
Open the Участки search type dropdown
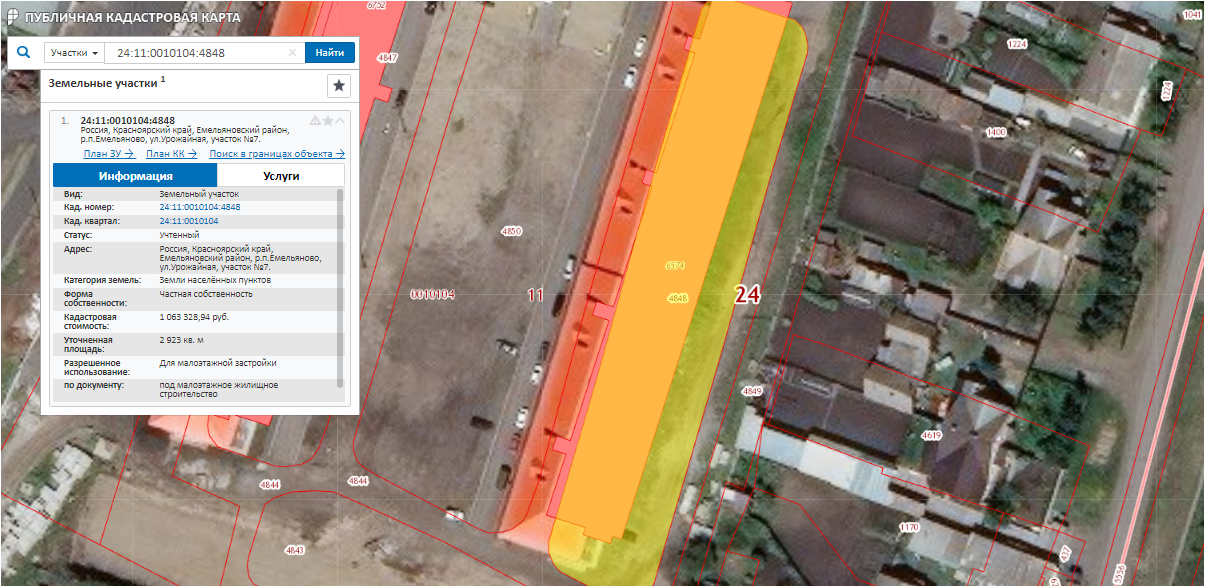pos(74,53)
